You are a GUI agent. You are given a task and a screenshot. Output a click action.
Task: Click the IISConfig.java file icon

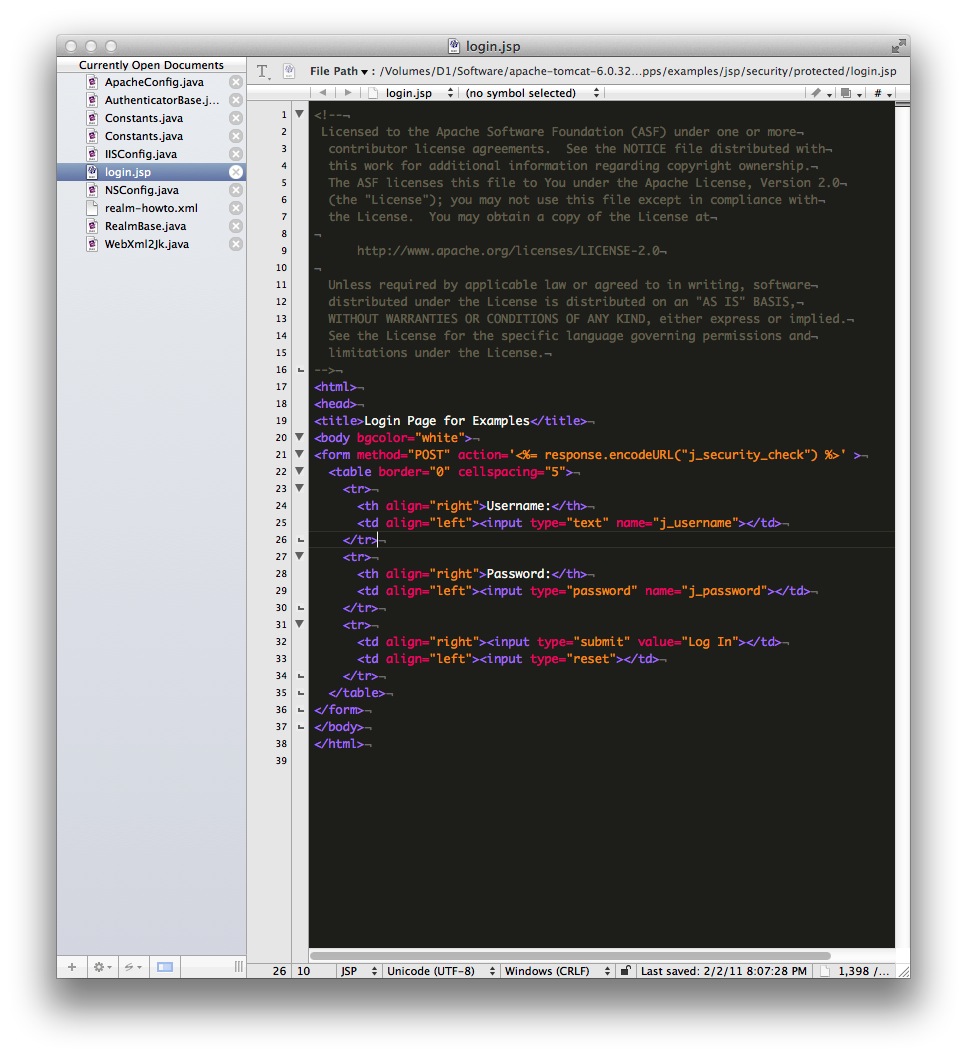tap(92, 154)
